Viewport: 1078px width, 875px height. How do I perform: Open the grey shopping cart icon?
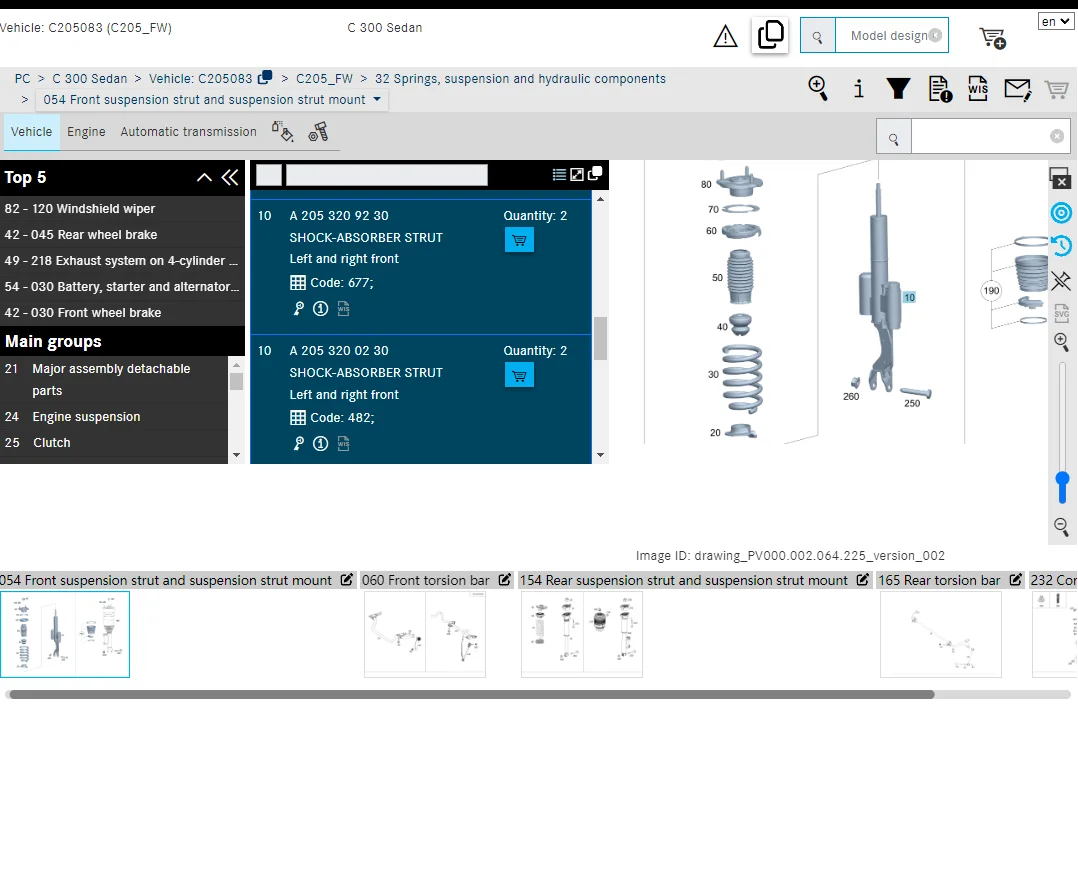coord(1056,89)
